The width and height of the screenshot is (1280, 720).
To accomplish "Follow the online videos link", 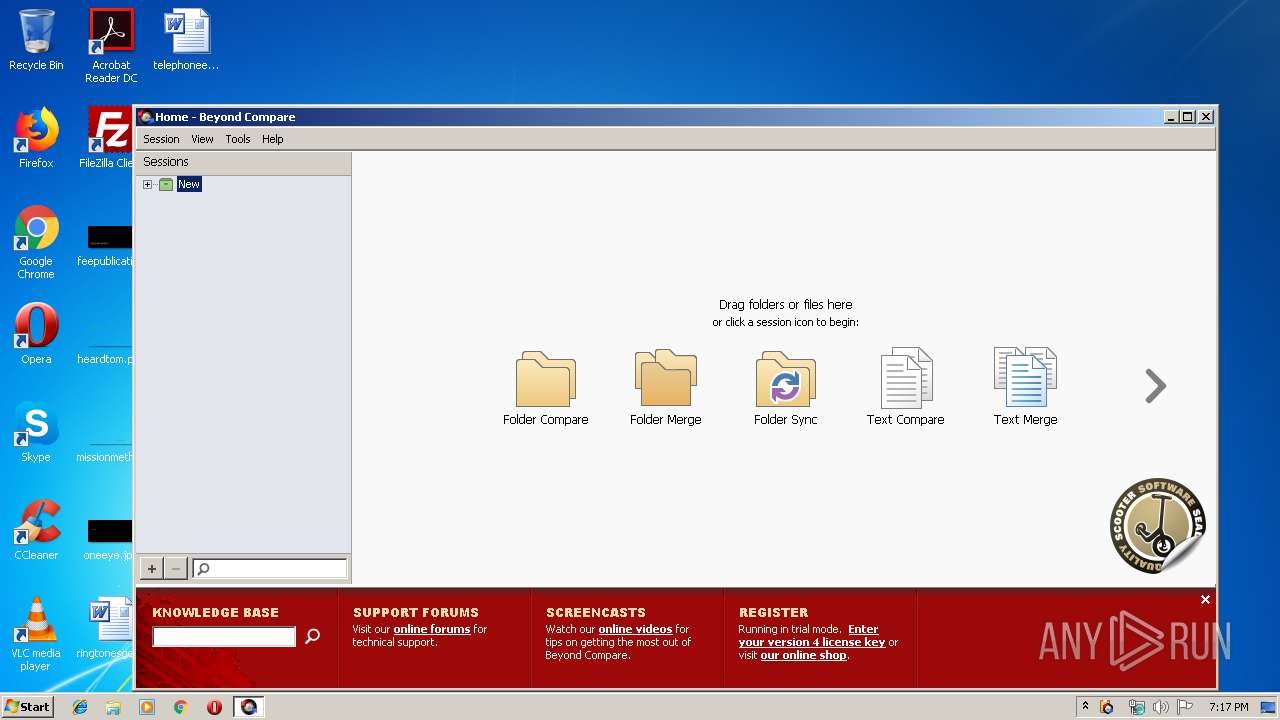I will tap(635, 629).
